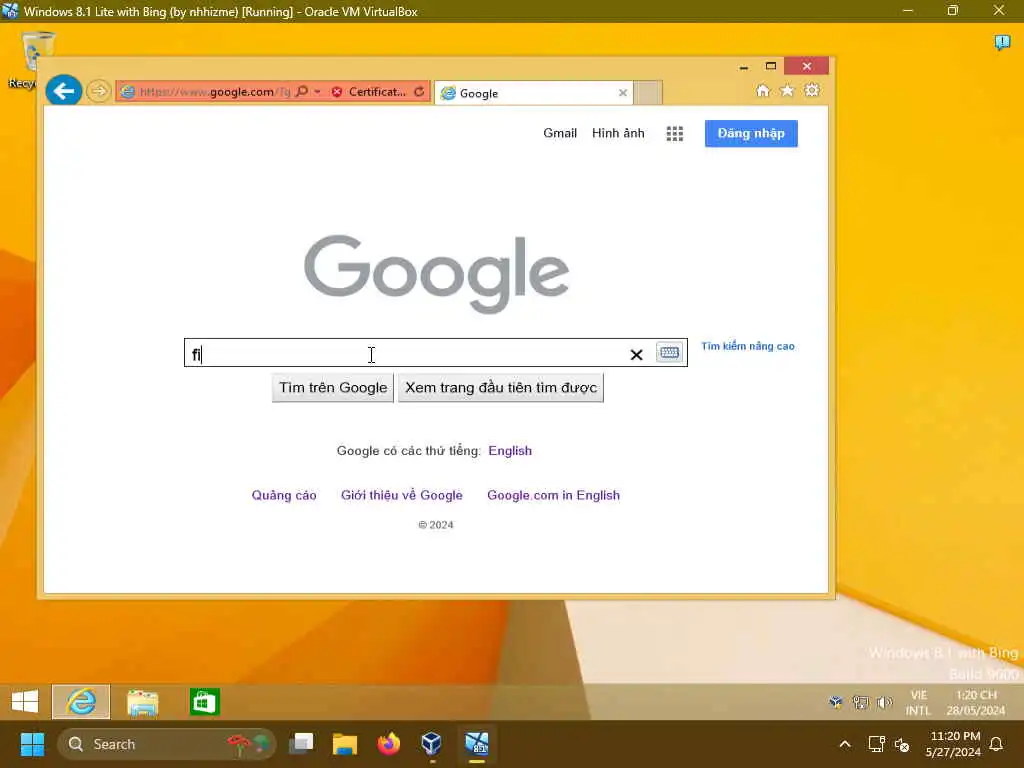The height and width of the screenshot is (768, 1024).
Task: Open Gmail link
Action: 560,133
